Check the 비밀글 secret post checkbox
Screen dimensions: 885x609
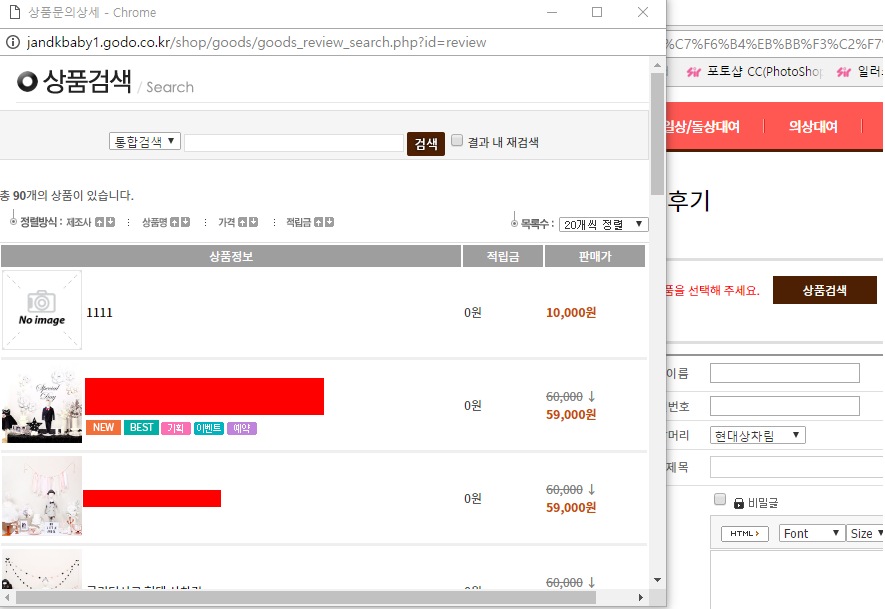point(719,500)
